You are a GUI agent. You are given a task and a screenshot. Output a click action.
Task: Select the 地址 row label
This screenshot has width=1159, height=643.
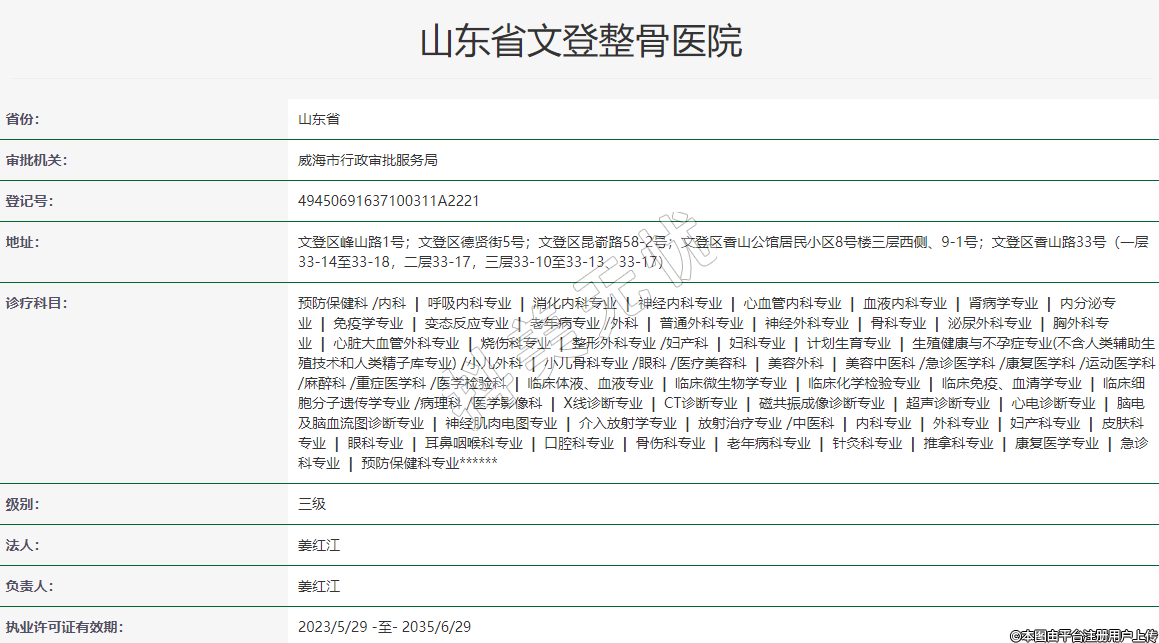pos(23,242)
